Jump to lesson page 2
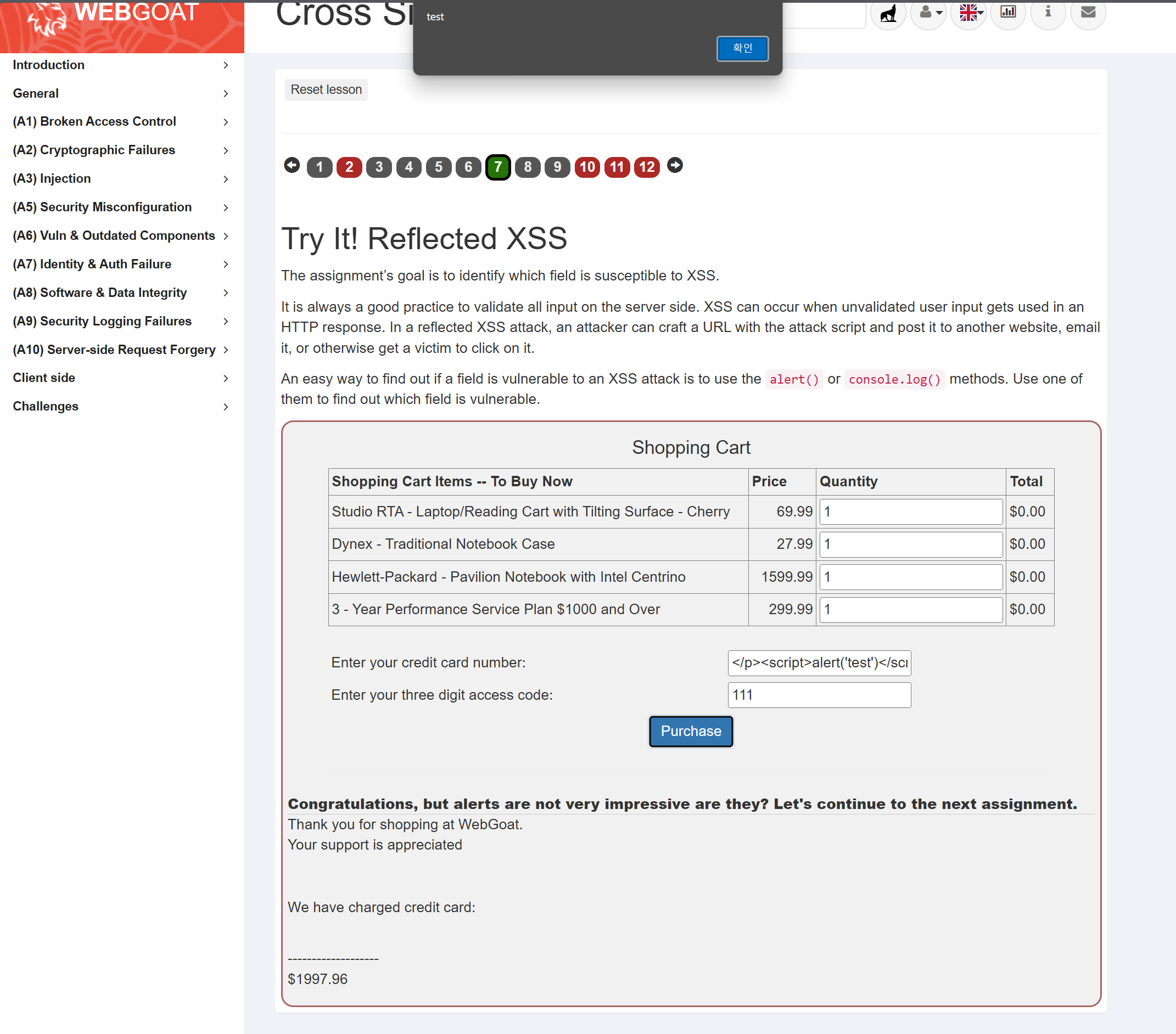The height and width of the screenshot is (1034, 1176). tap(349, 167)
